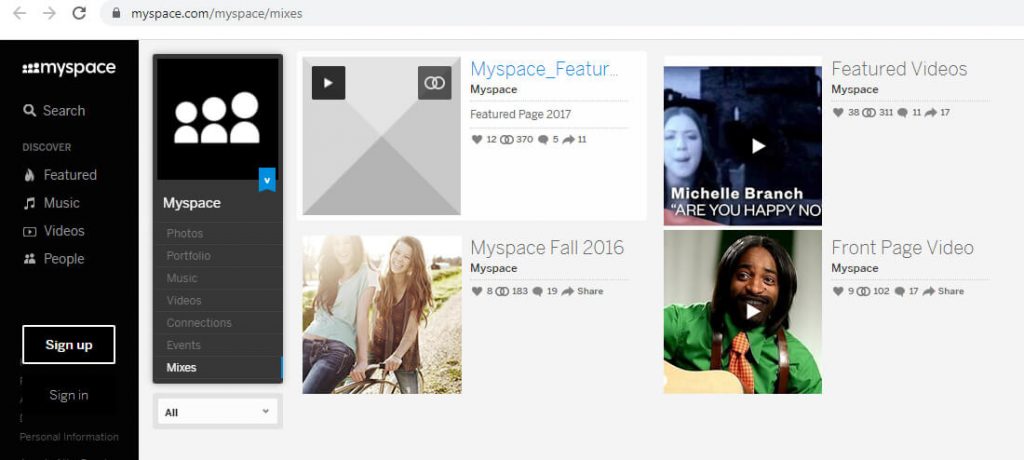The height and width of the screenshot is (460, 1024).
Task: Like the Myspace Fall 2016 mix
Action: (477, 291)
